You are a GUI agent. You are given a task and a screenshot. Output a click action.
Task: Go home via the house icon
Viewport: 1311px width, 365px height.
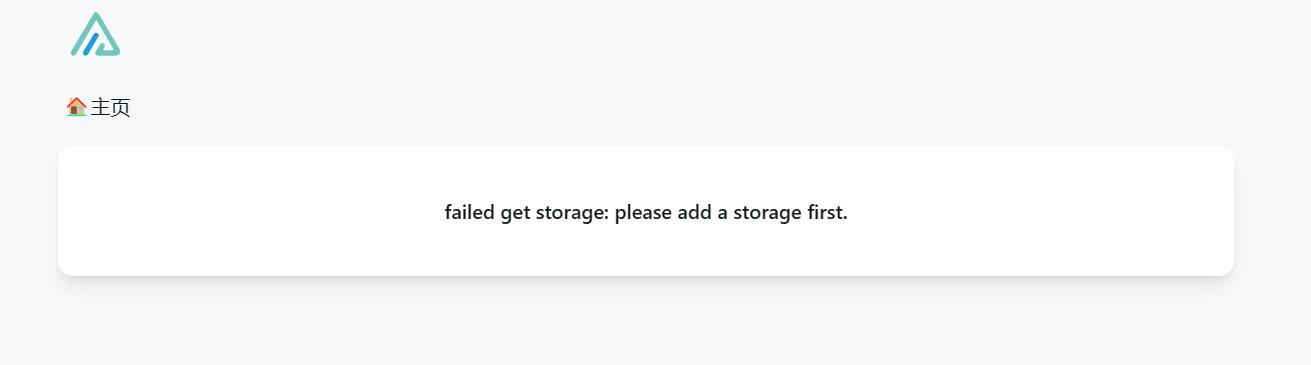coord(76,107)
